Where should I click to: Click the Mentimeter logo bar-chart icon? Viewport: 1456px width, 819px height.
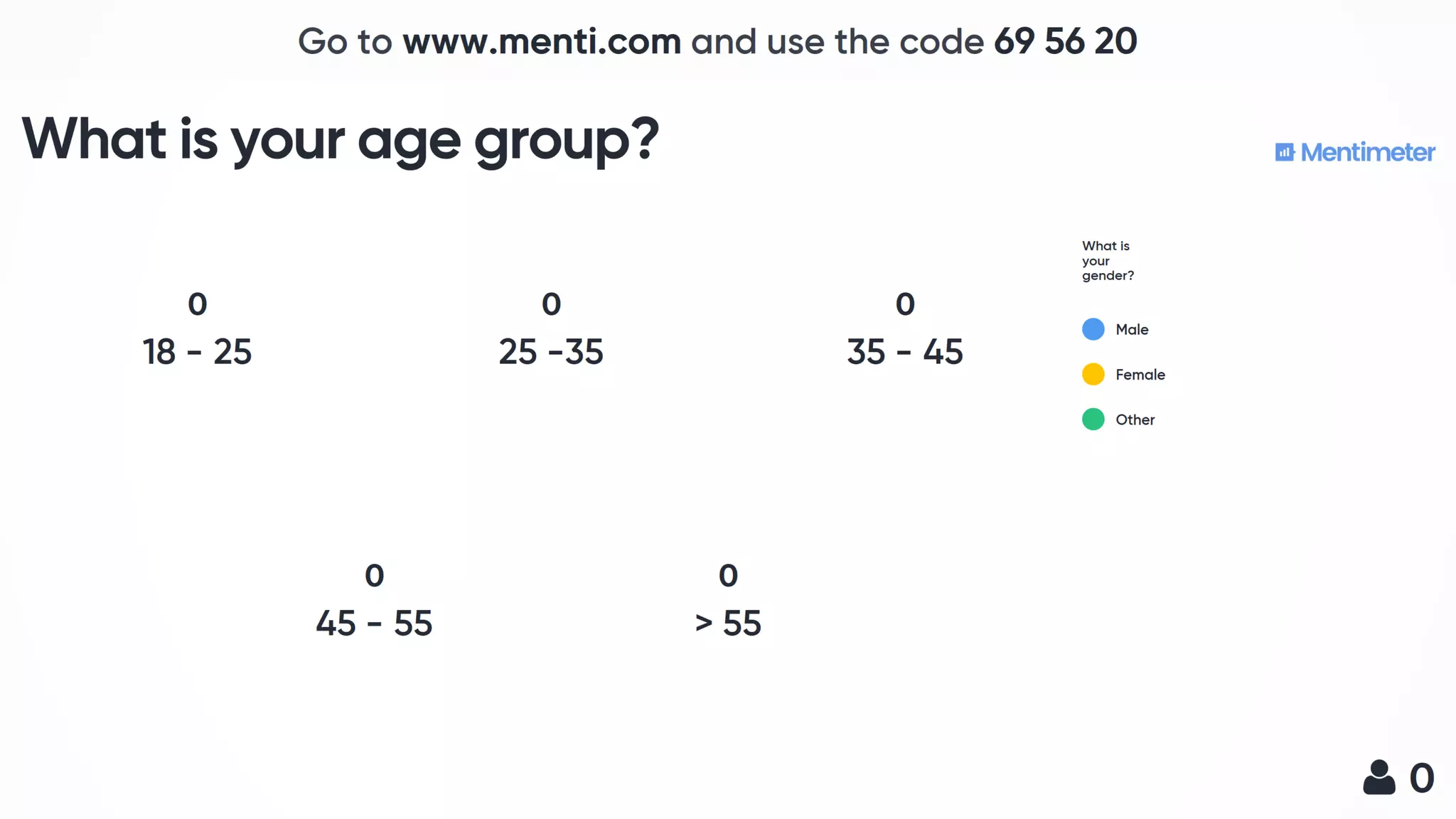pos(1285,152)
